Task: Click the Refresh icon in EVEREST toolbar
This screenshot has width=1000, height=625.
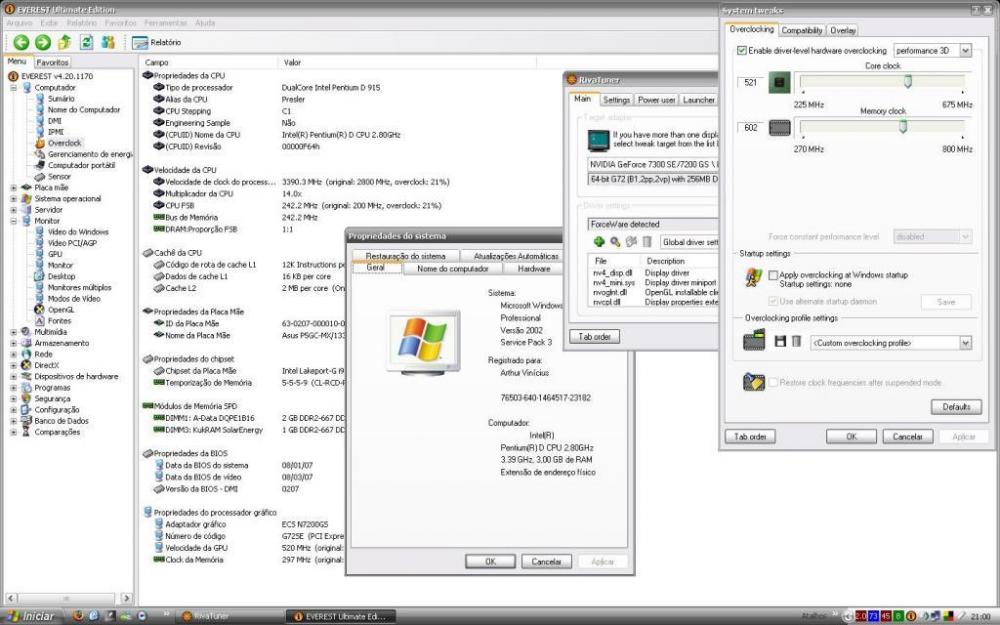Action: pyautogui.click(x=86, y=42)
